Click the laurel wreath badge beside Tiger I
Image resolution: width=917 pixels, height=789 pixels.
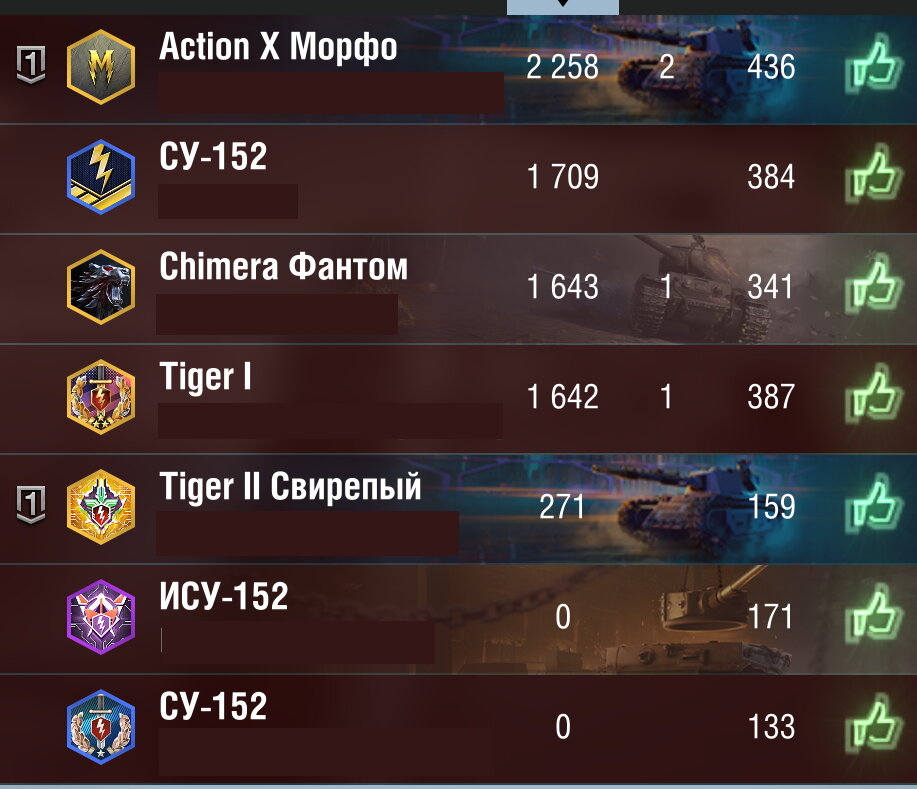pyautogui.click(x=101, y=397)
